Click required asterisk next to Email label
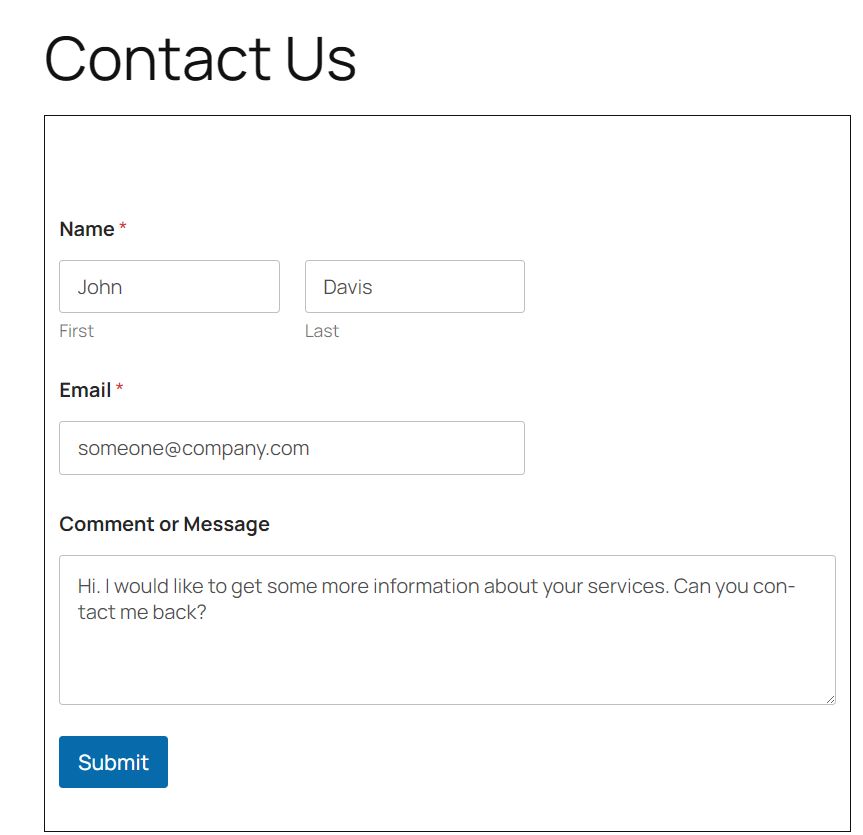The image size is (863, 835). [120, 390]
